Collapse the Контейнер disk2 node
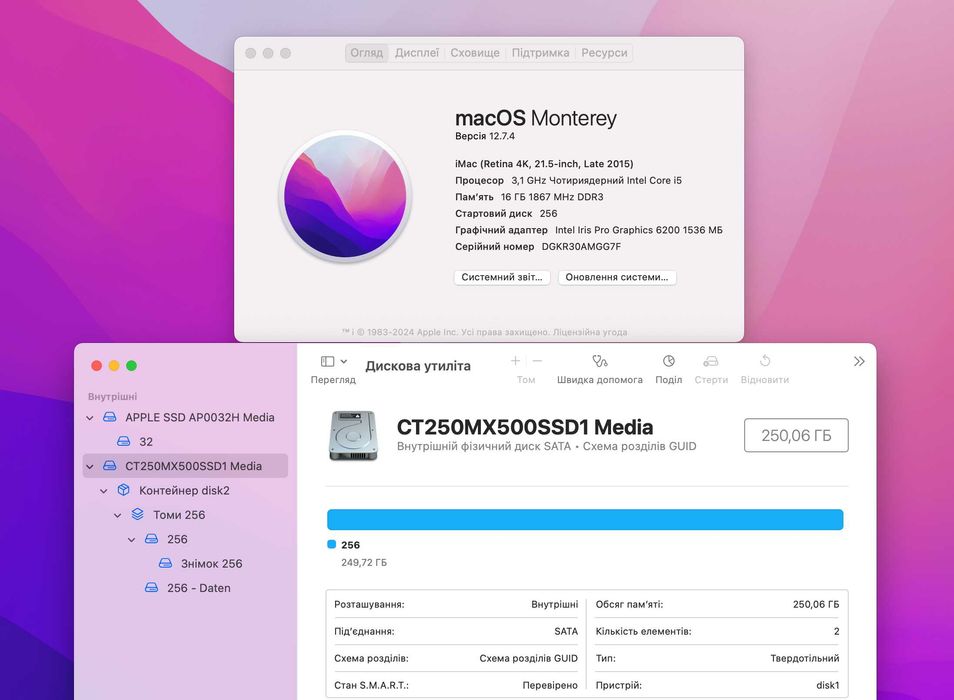This screenshot has height=700, width=954. pyautogui.click(x=104, y=491)
